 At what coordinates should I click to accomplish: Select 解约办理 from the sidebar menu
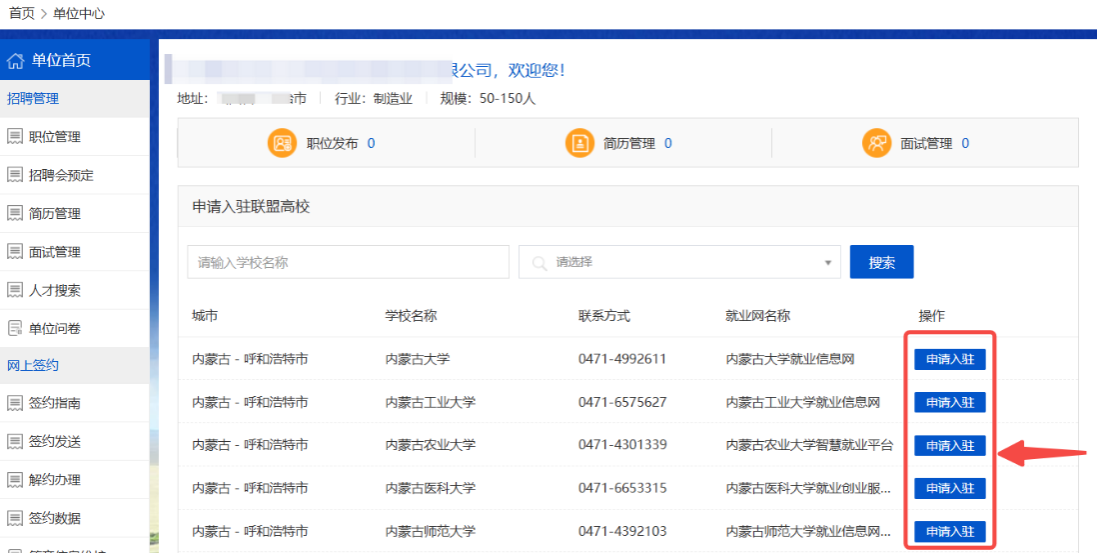[x=54, y=479]
